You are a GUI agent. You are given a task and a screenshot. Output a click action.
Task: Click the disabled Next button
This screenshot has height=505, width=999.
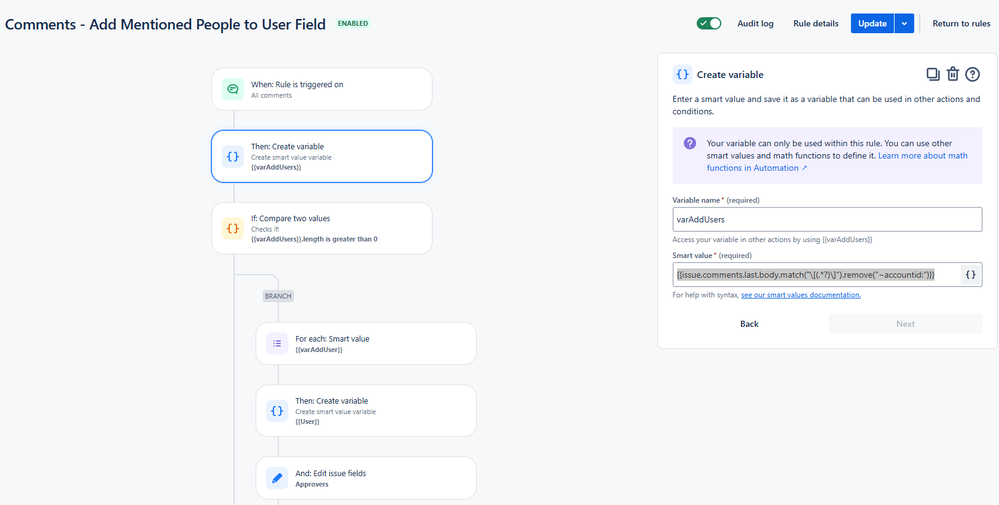905,324
